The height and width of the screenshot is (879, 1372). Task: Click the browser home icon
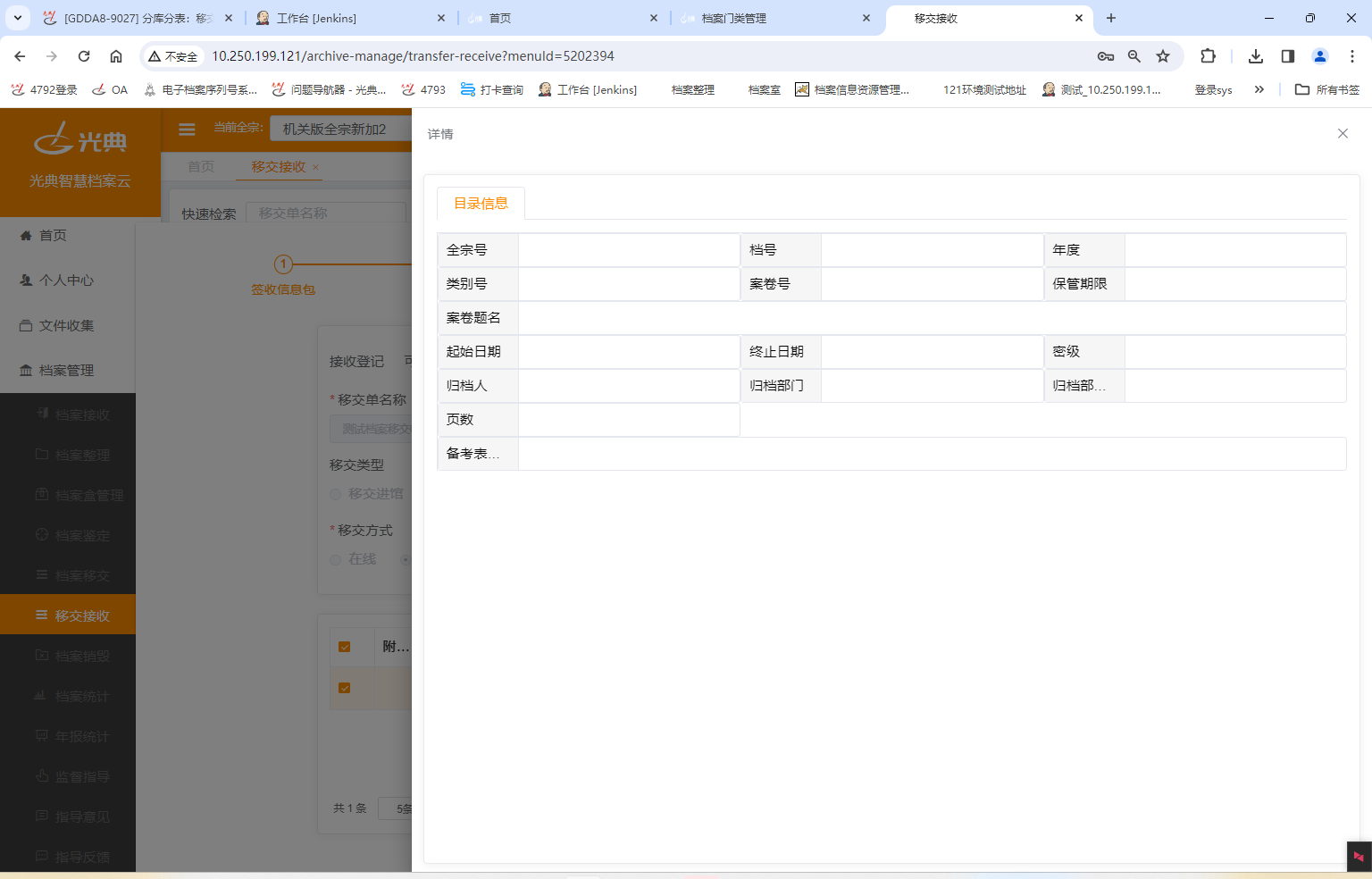116,56
